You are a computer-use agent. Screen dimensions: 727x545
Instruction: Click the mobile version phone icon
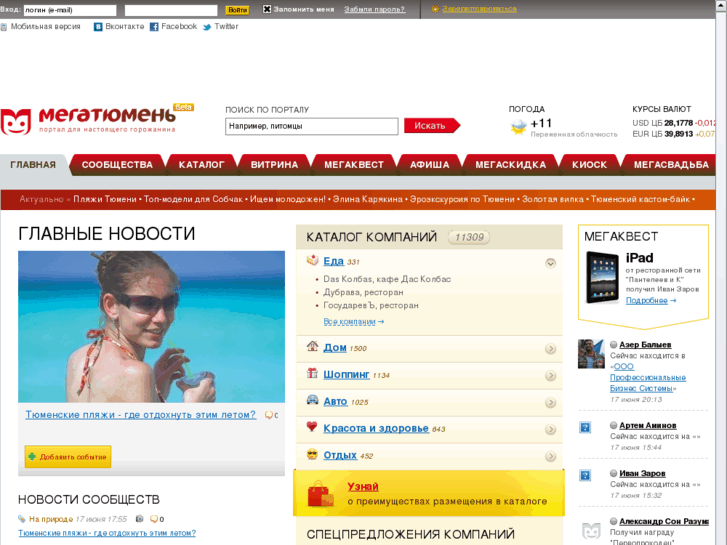4,27
